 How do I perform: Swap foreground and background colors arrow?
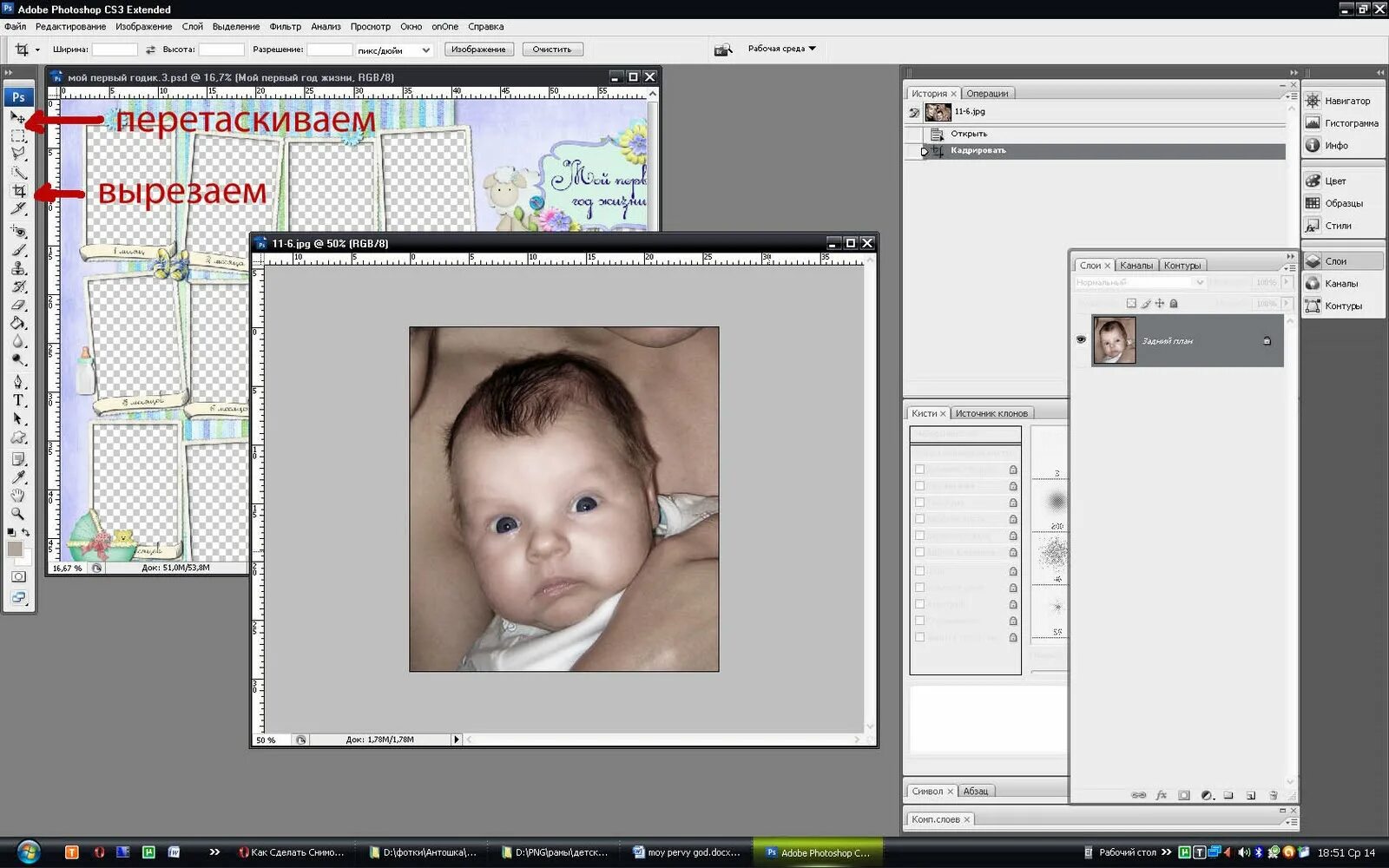[x=26, y=532]
